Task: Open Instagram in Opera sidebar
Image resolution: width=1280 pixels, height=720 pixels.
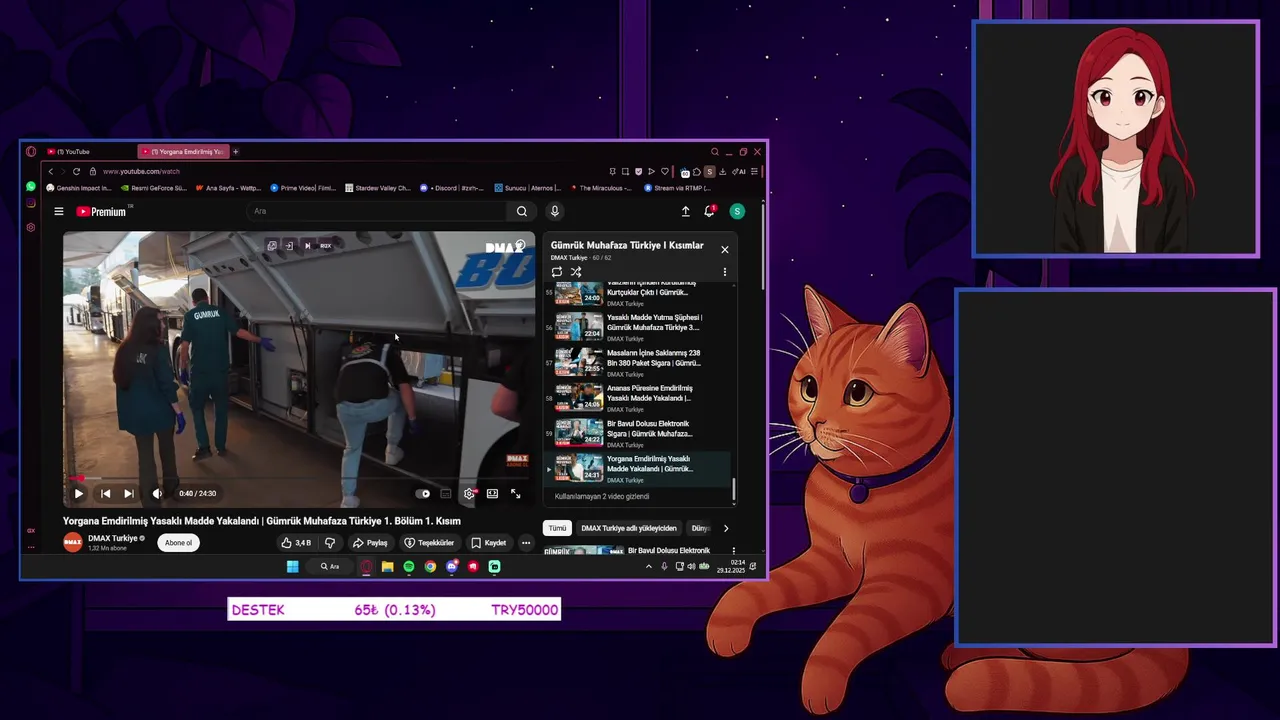Action: pos(31,204)
